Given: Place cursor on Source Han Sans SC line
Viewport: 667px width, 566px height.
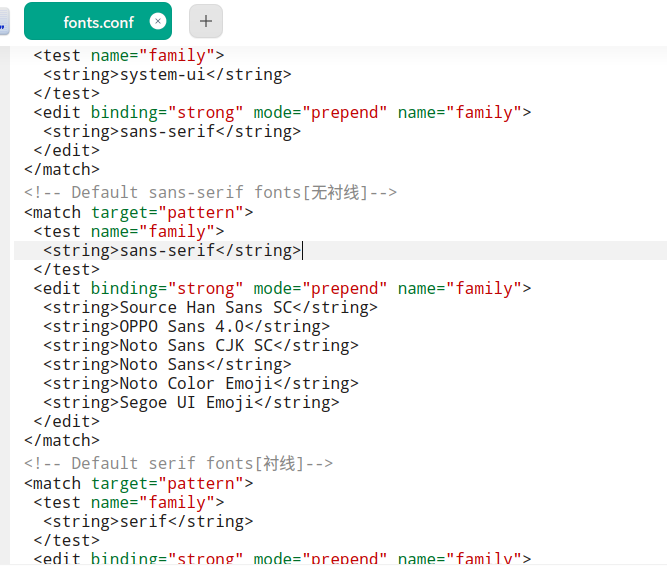Looking at the screenshot, I should (x=210, y=307).
